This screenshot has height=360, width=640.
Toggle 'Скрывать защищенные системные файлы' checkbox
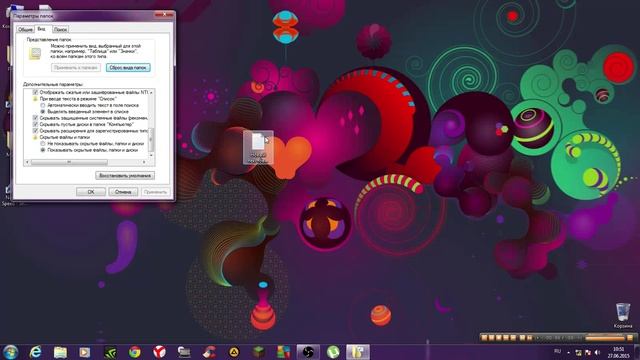35,118
